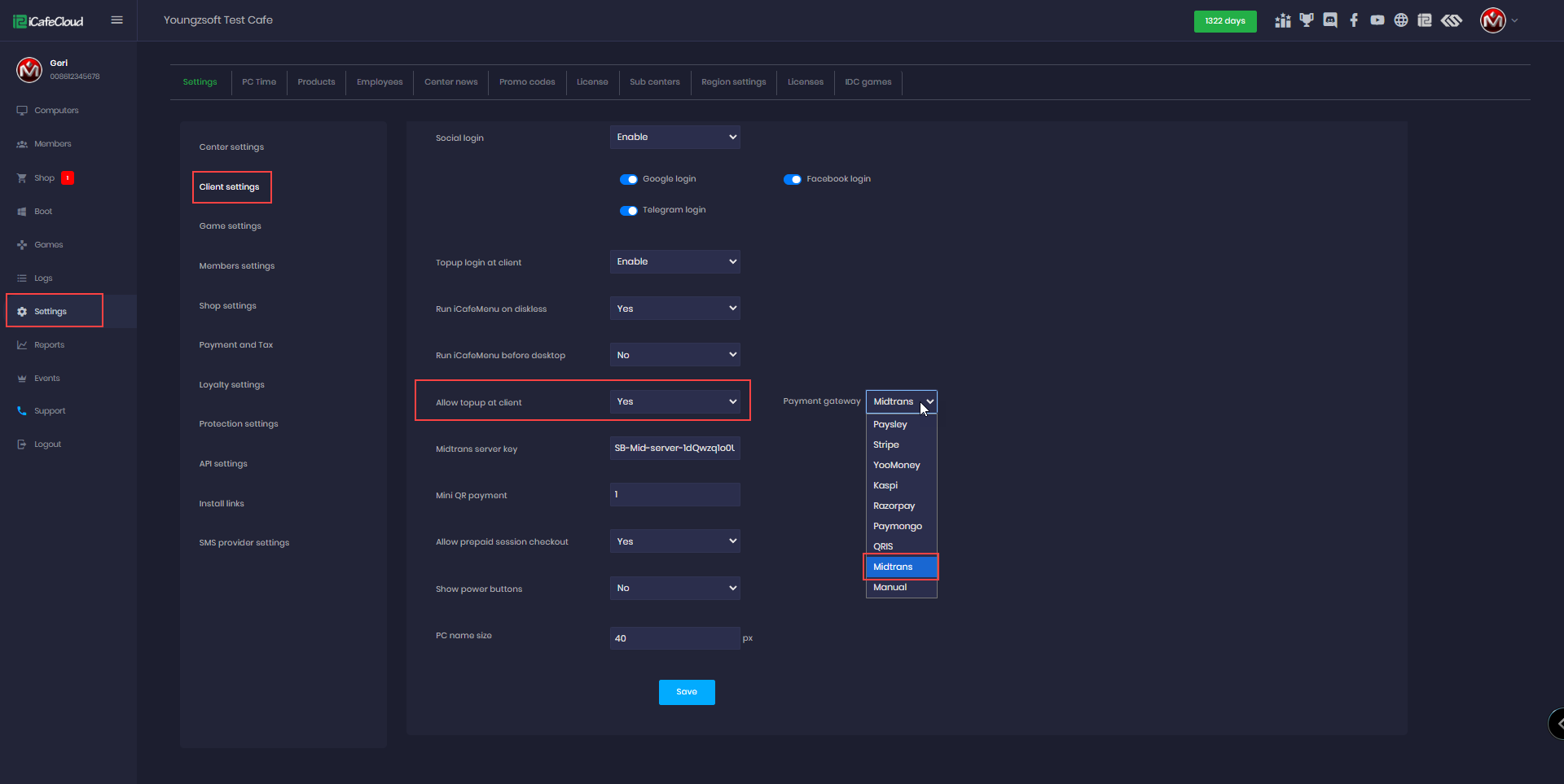Screen dimensions: 1564x784
Task: Open the collapsed side panel arrow
Action: [1557, 723]
